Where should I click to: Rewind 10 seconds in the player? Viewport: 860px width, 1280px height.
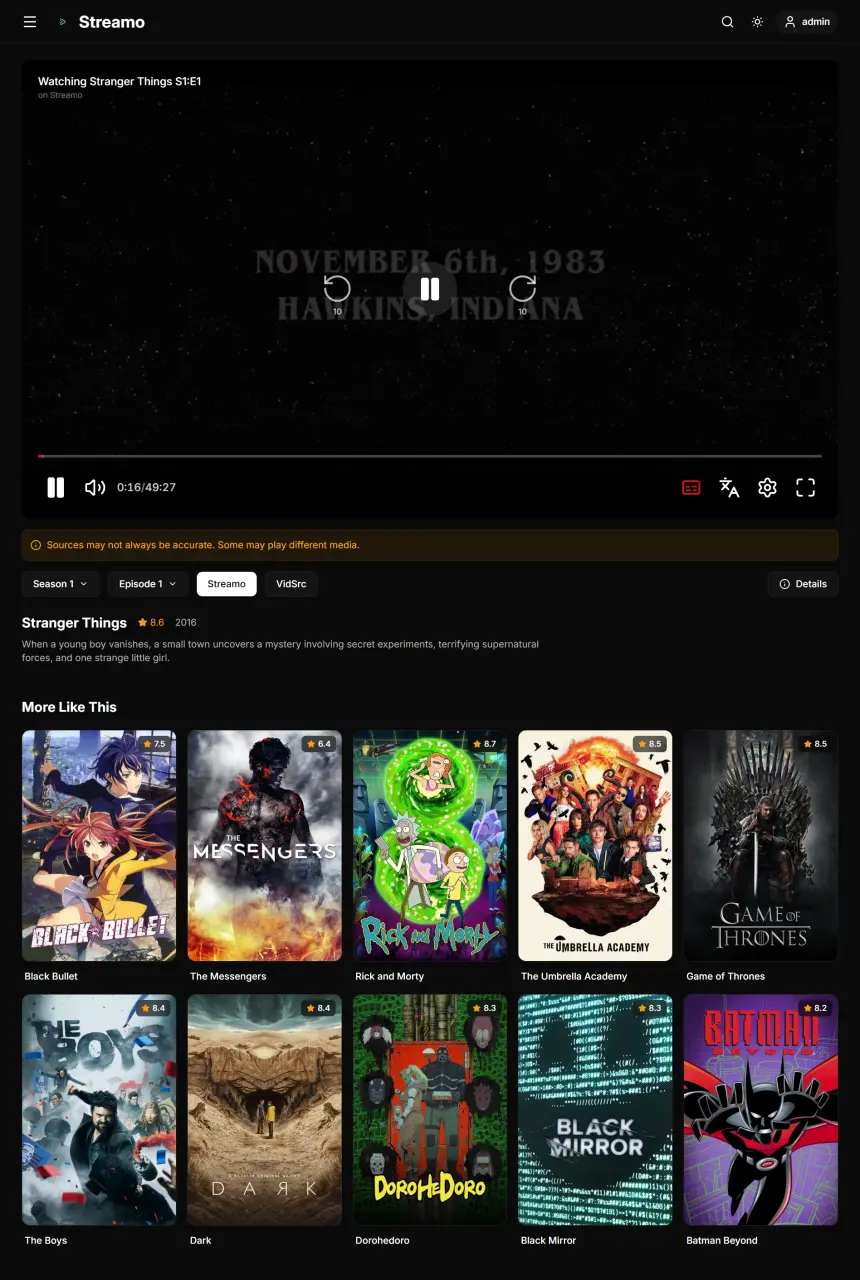click(337, 294)
